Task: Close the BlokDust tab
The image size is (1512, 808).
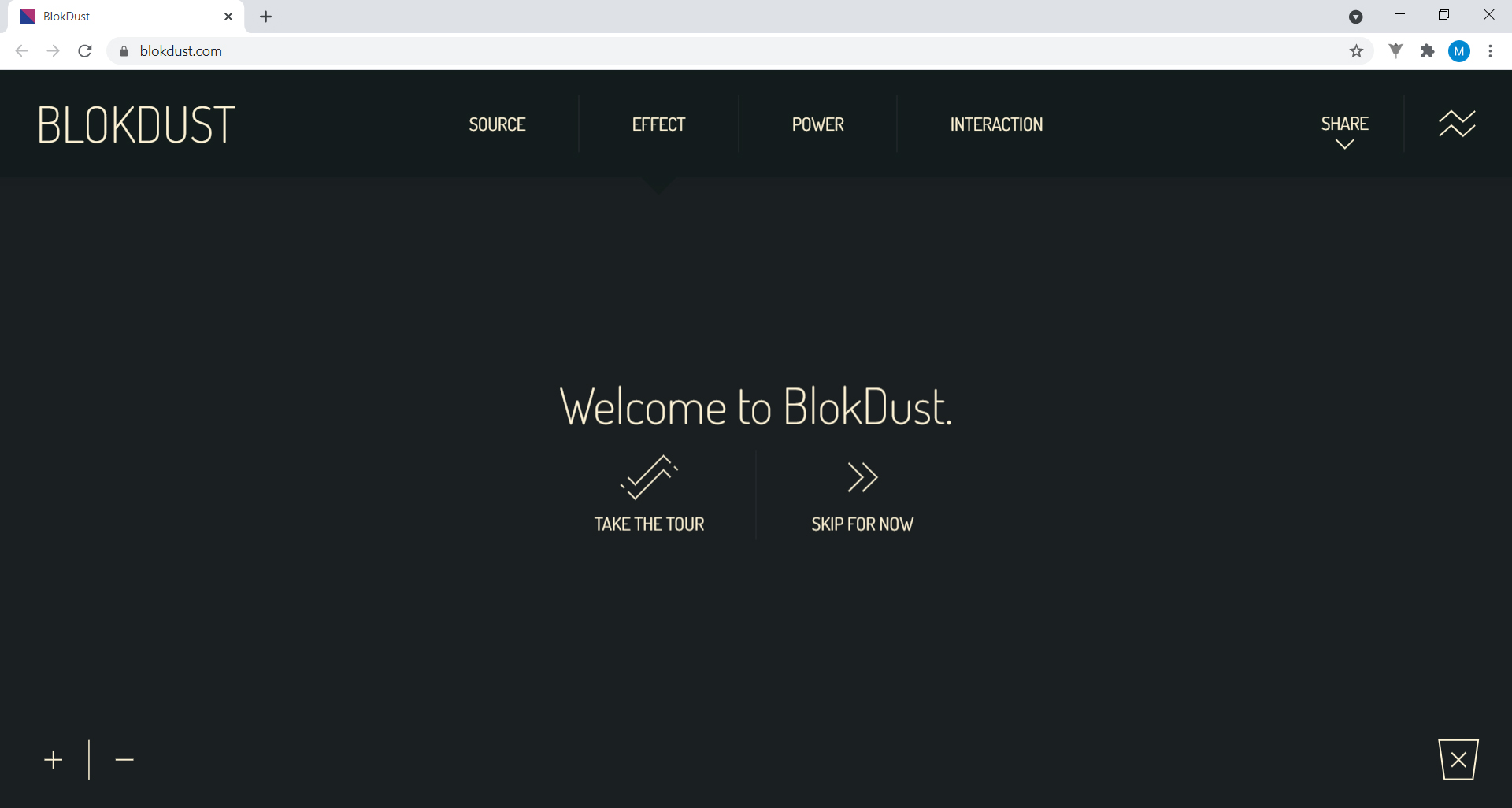Action: click(228, 17)
